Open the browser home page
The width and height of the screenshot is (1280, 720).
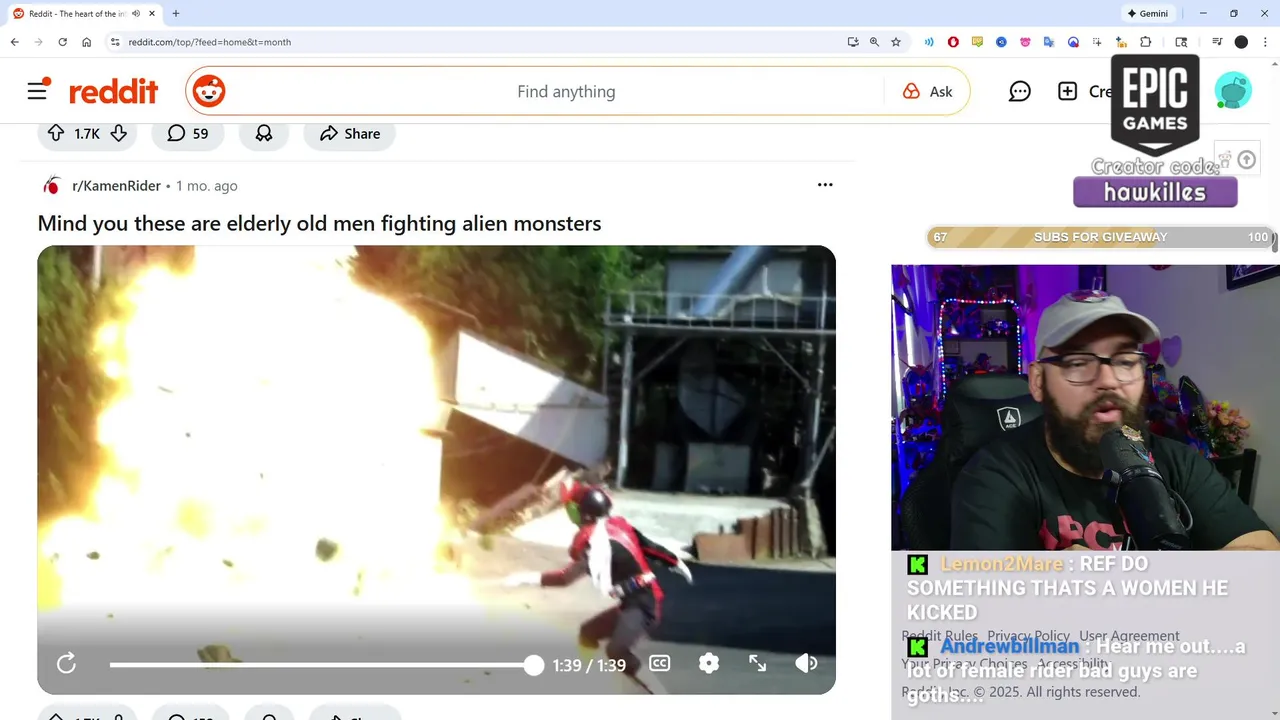coord(87,42)
